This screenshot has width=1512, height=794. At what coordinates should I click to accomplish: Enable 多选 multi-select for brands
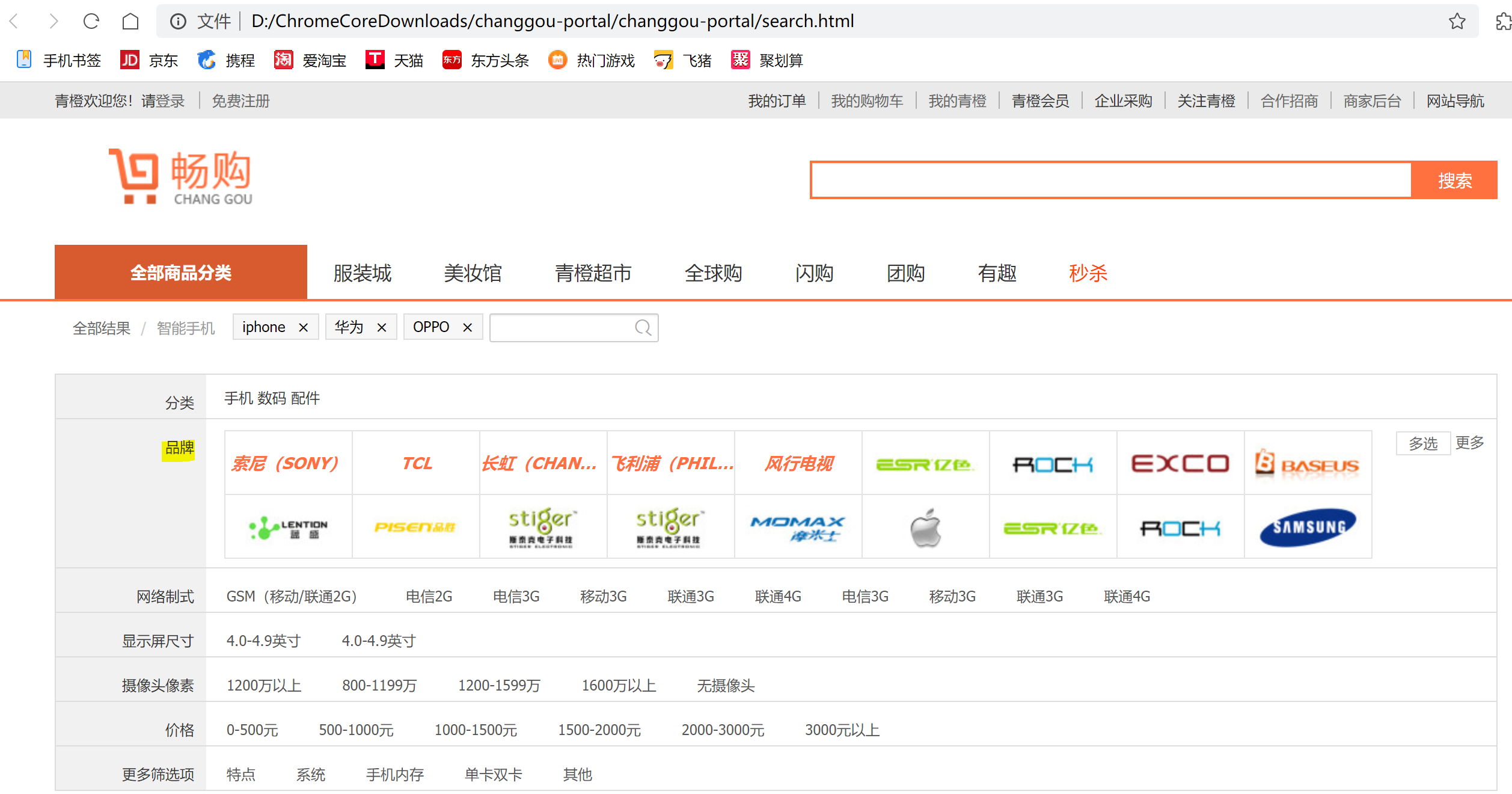(1423, 443)
